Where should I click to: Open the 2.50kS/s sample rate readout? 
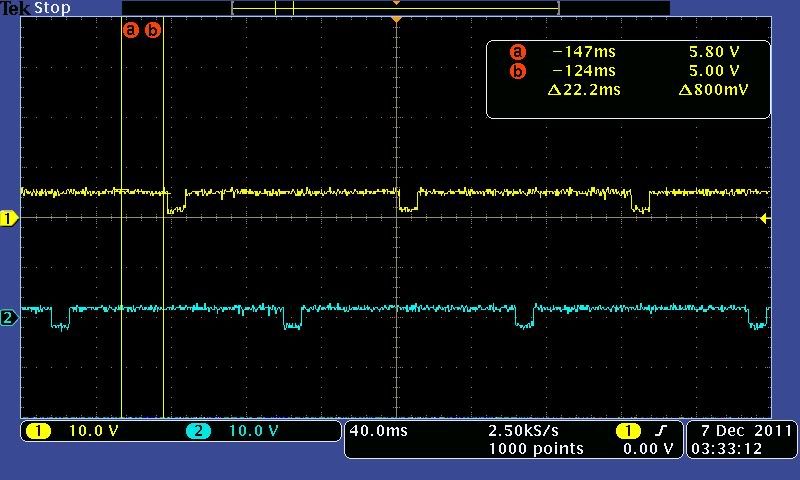point(523,430)
